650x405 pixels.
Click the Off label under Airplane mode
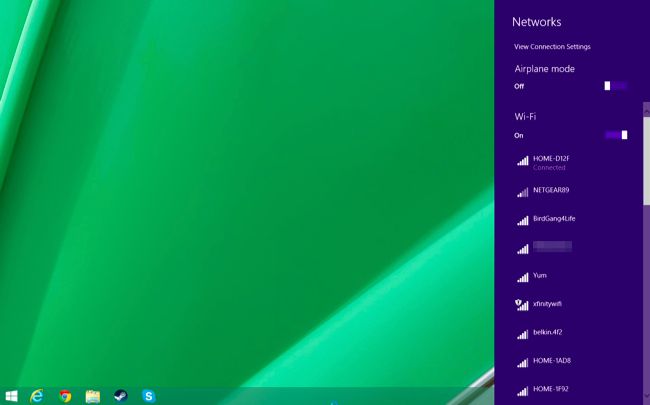coord(519,86)
